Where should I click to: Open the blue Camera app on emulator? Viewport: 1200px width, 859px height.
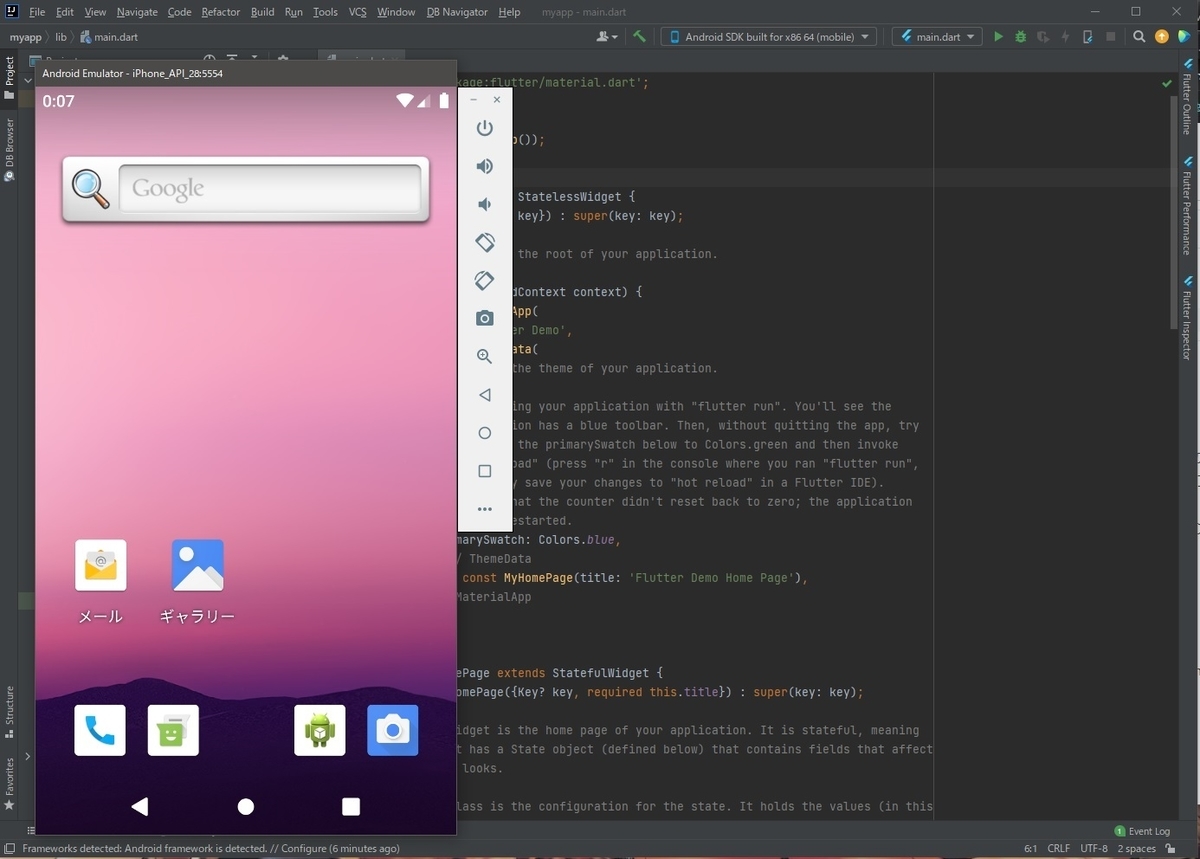point(392,730)
